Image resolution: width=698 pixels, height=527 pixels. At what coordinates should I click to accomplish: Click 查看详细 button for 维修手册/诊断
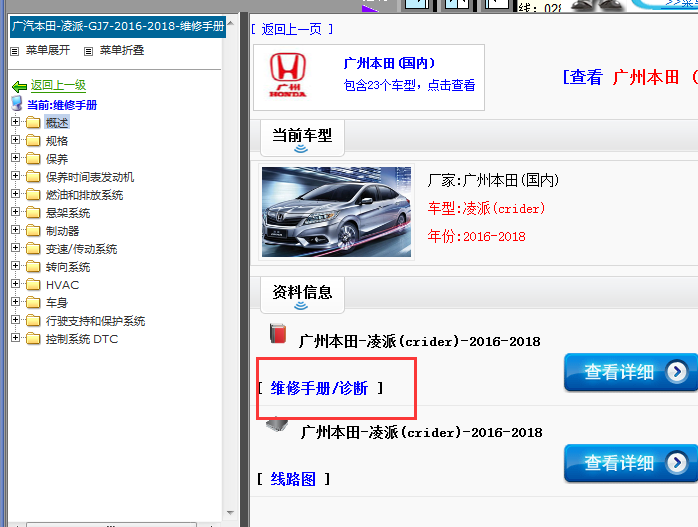(630, 372)
